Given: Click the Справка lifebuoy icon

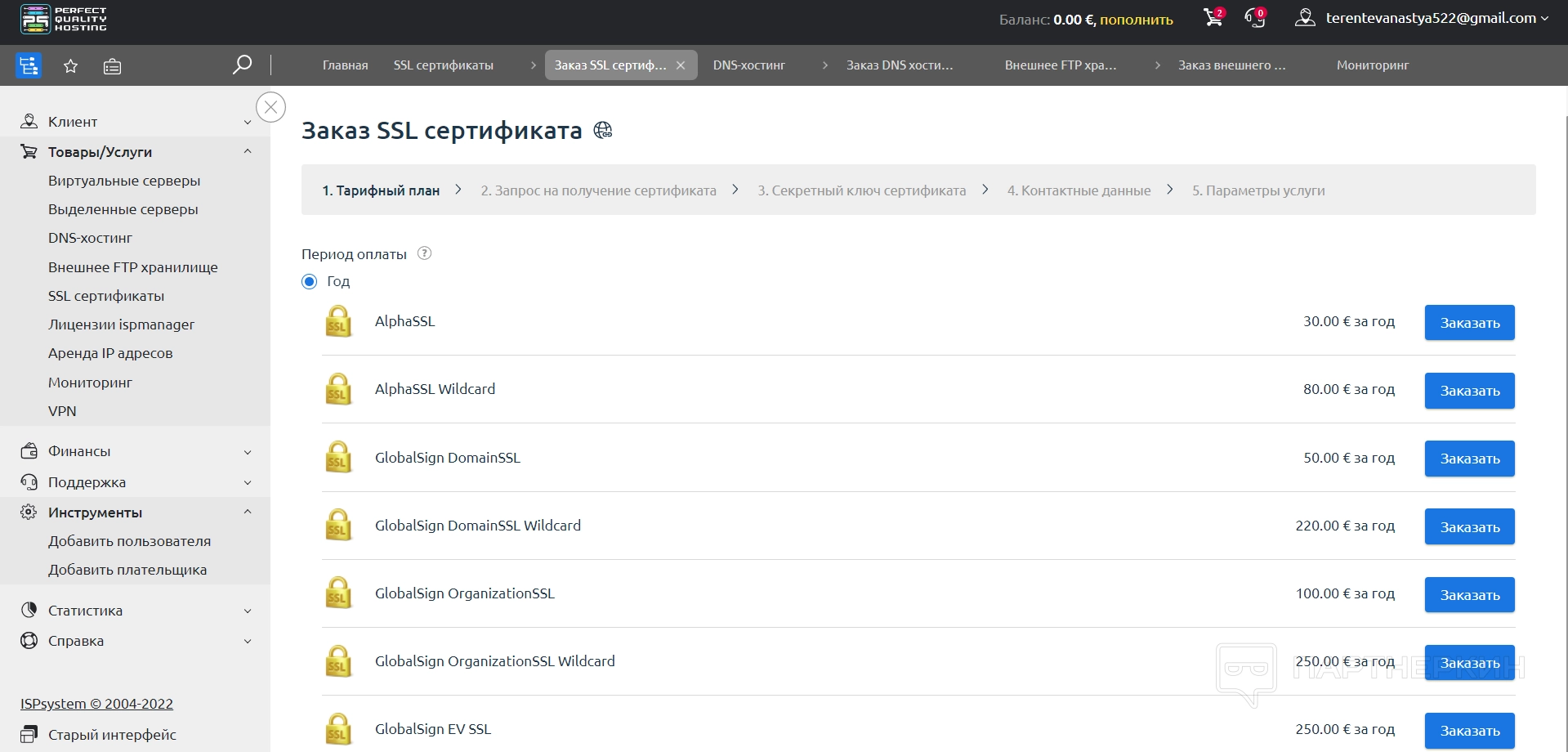Looking at the screenshot, I should pyautogui.click(x=29, y=640).
